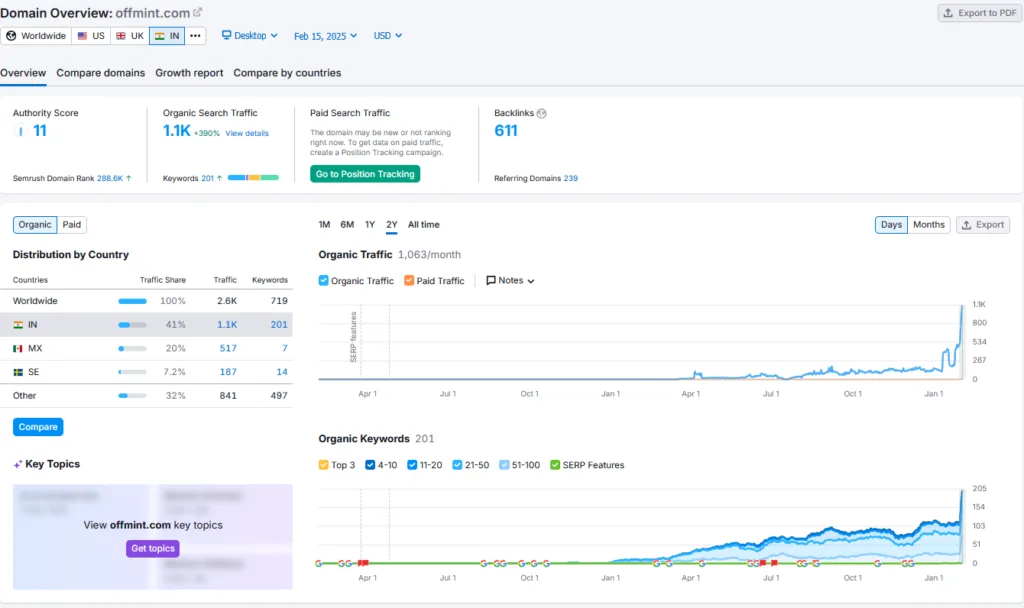Click the first Google G marker on keywords chart

[319, 564]
